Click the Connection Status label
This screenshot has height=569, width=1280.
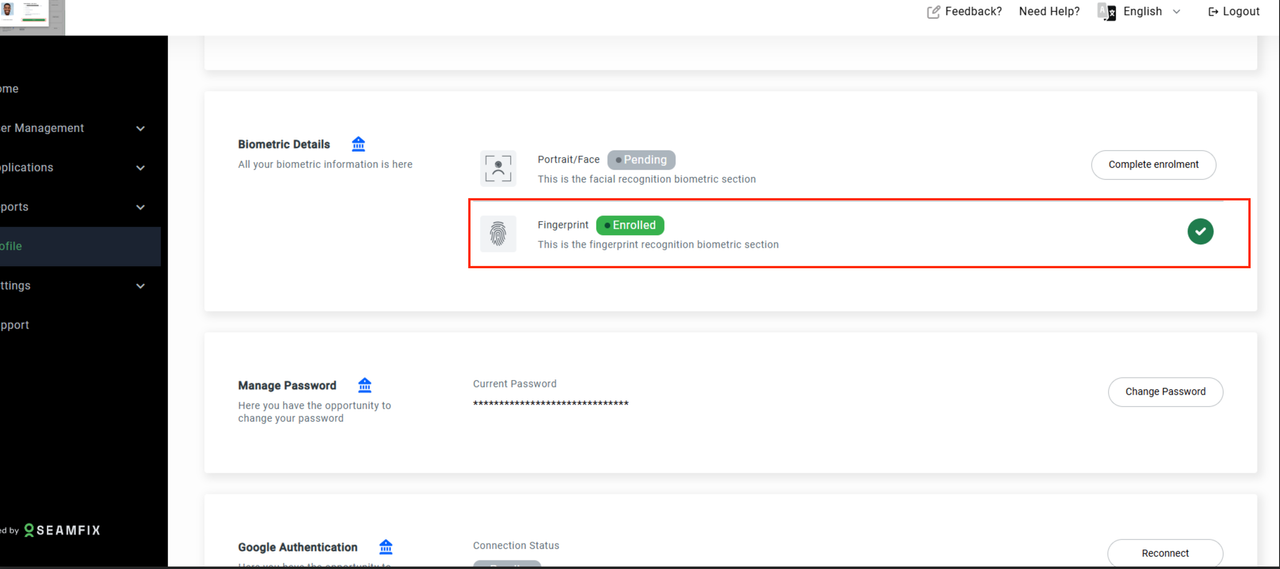point(516,546)
